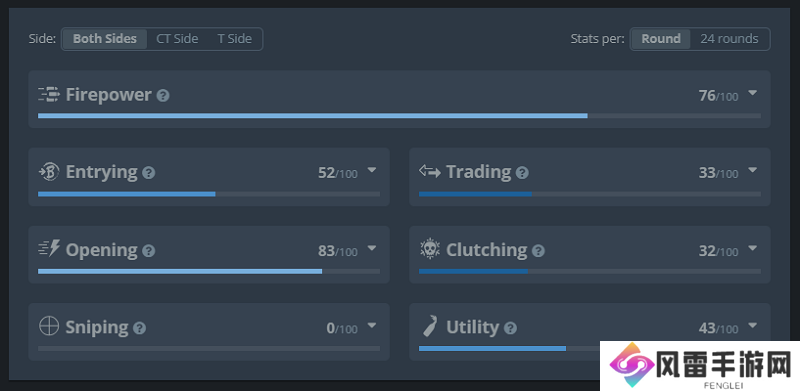Select the CT Side filter

[x=177, y=39]
